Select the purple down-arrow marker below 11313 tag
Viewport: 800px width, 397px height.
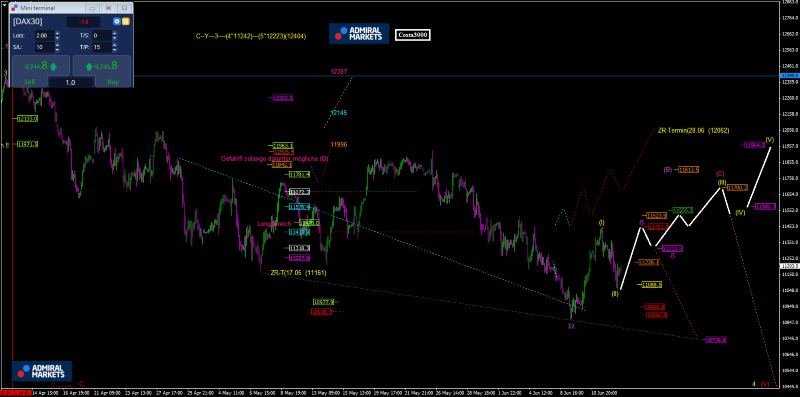click(x=673, y=257)
